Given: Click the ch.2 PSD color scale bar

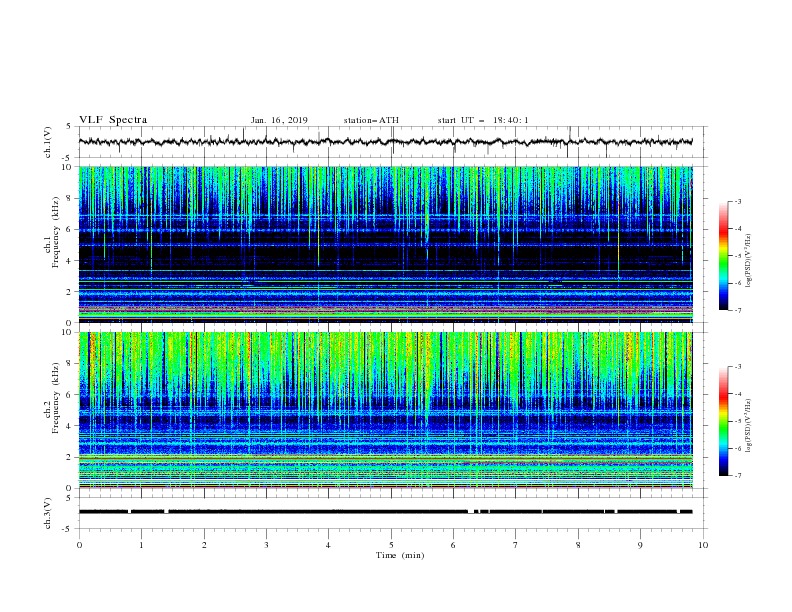Looking at the screenshot, I should tap(723, 421).
